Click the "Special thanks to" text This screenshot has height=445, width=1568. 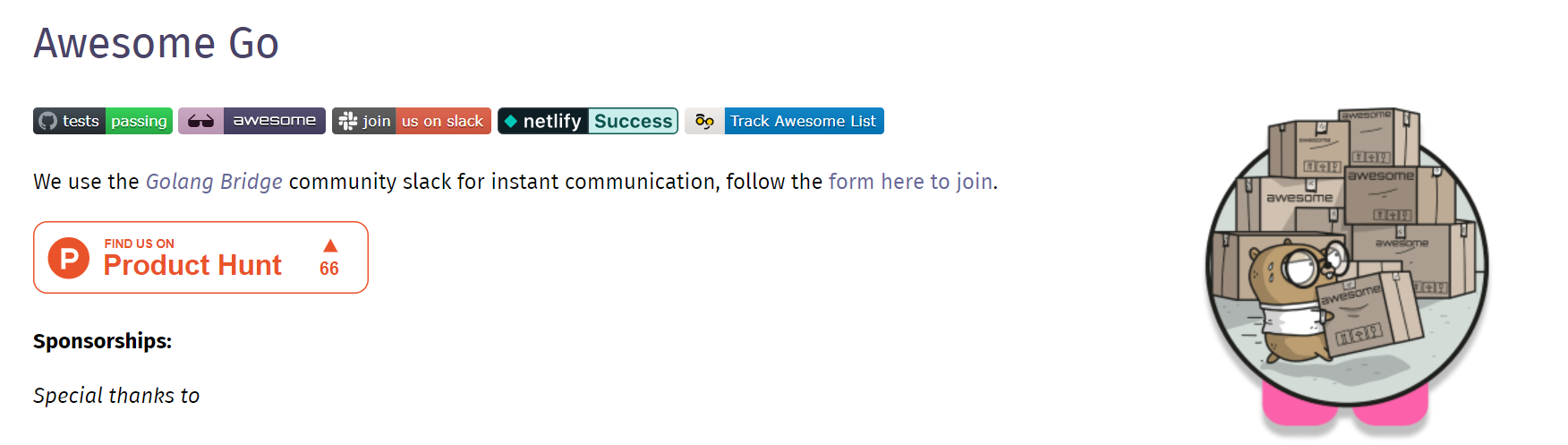click(x=116, y=396)
